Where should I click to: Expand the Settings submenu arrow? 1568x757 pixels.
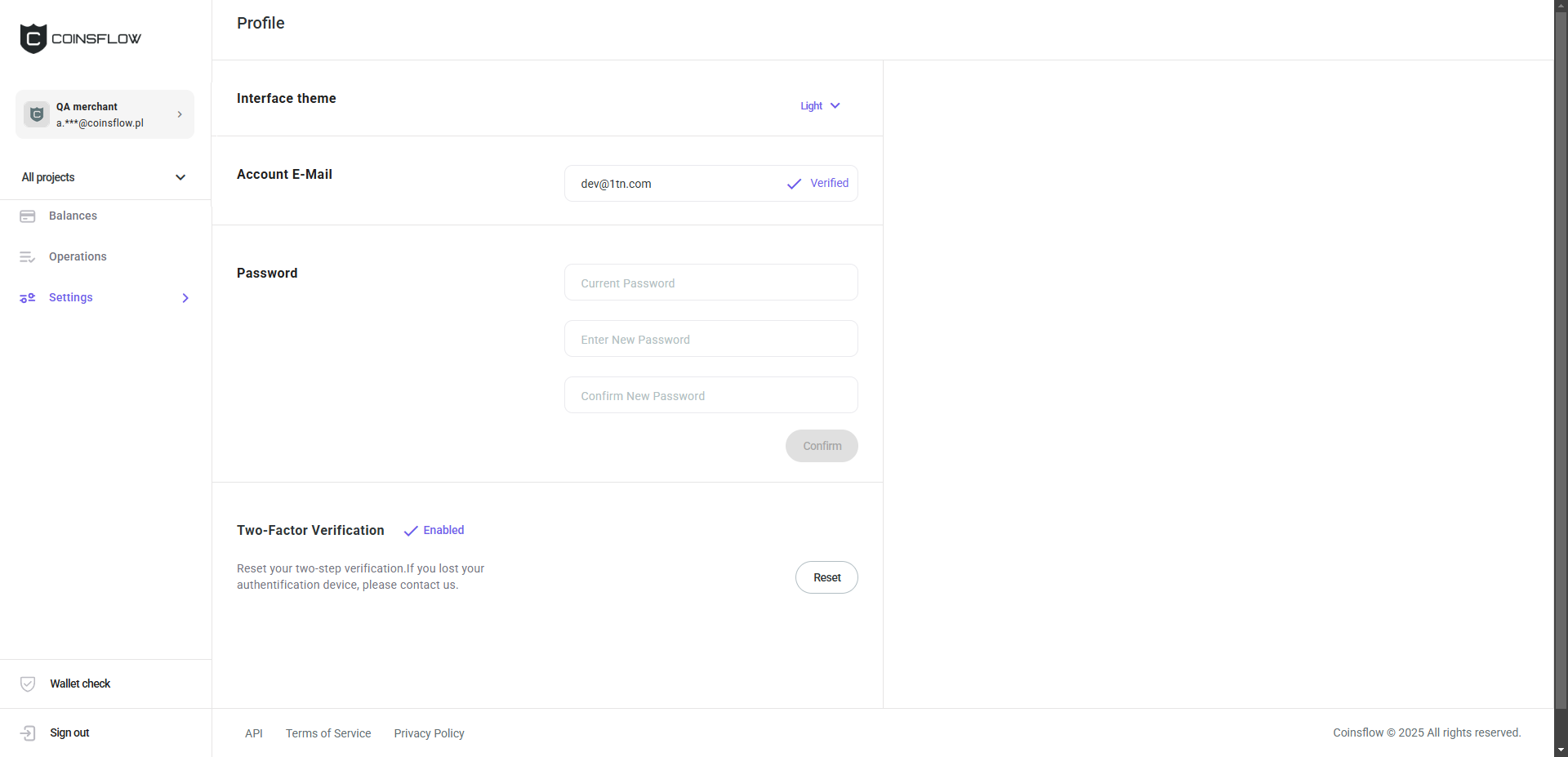pos(185,298)
